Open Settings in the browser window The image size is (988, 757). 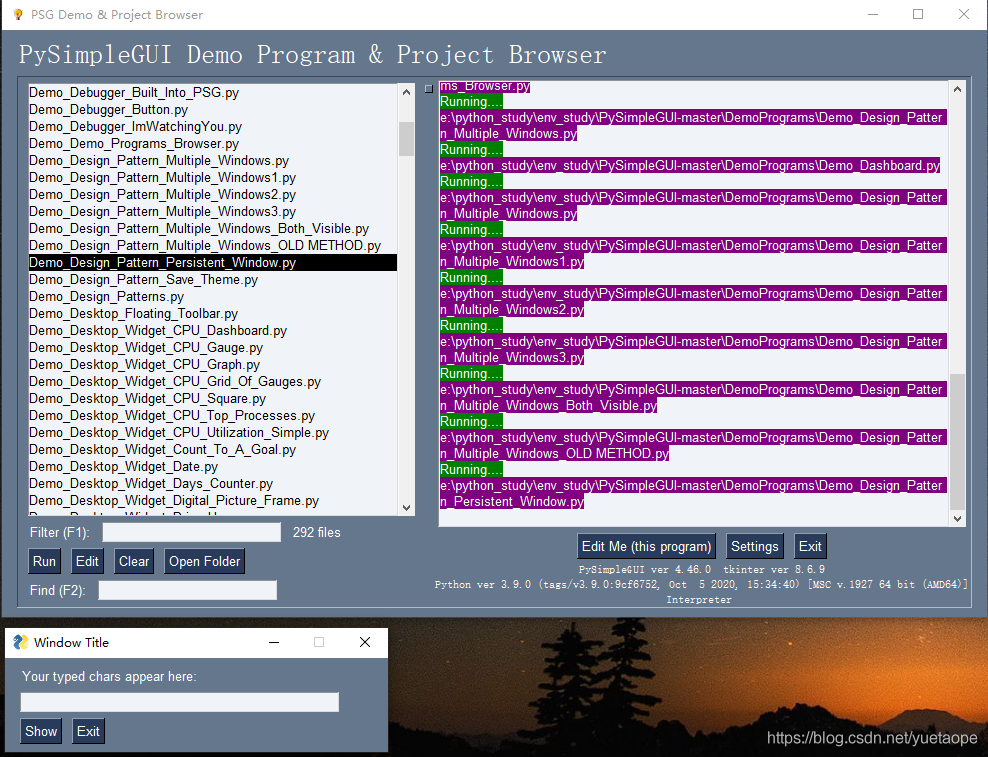tap(755, 546)
